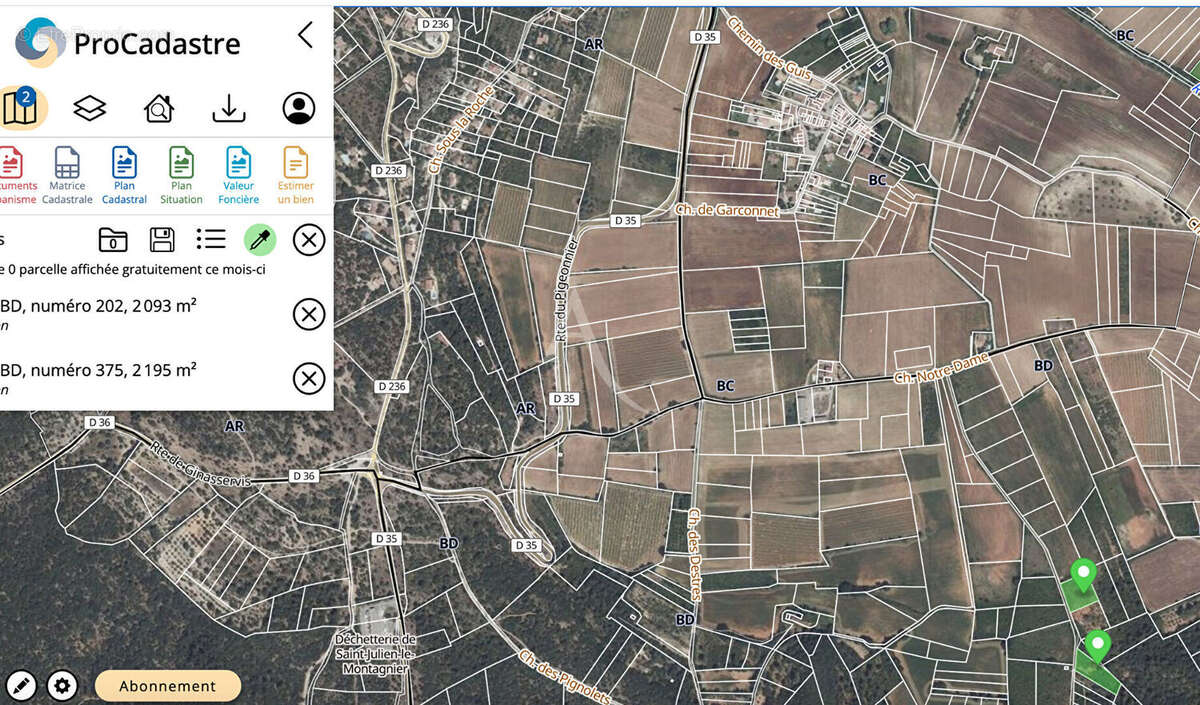
Task: Open the layers stack icon
Action: coord(90,108)
